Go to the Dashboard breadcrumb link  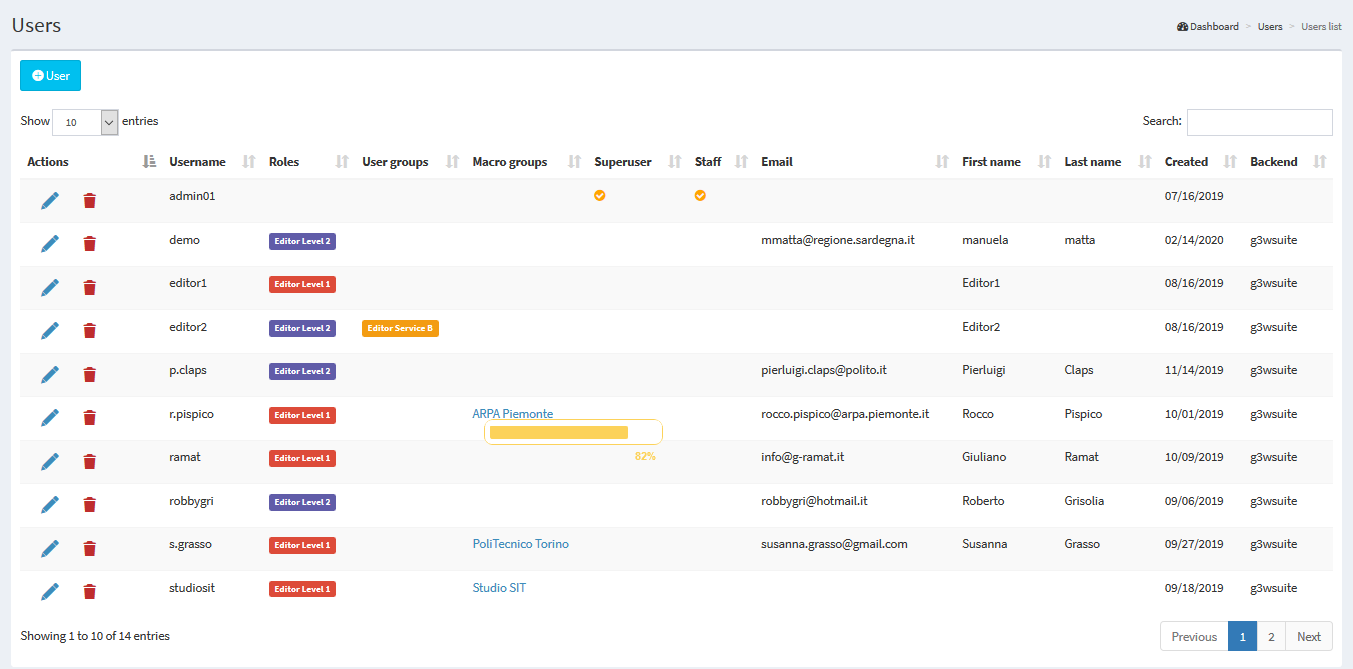click(x=1208, y=27)
